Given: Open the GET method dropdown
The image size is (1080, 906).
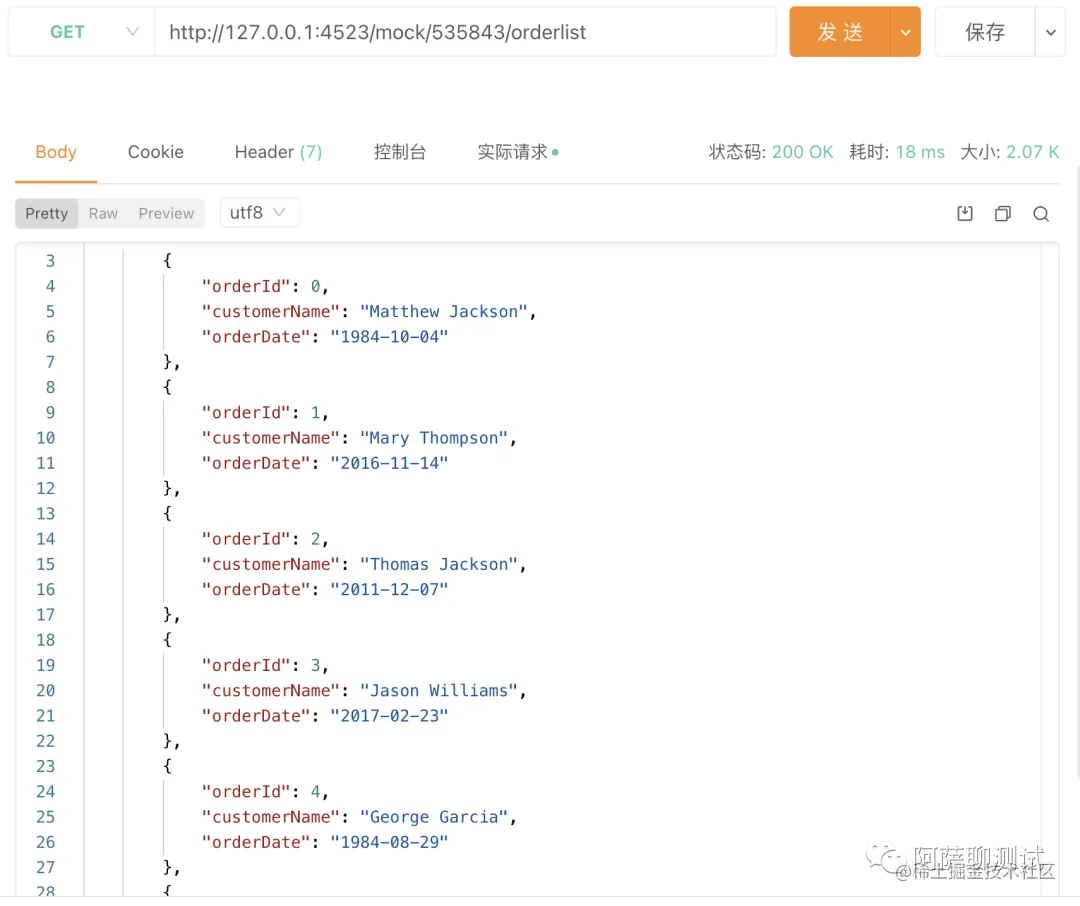Looking at the screenshot, I should coord(81,32).
